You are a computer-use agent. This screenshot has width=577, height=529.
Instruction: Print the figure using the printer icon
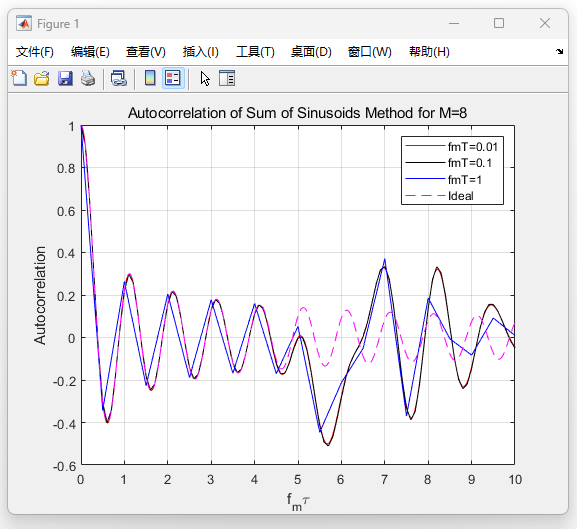[88, 78]
